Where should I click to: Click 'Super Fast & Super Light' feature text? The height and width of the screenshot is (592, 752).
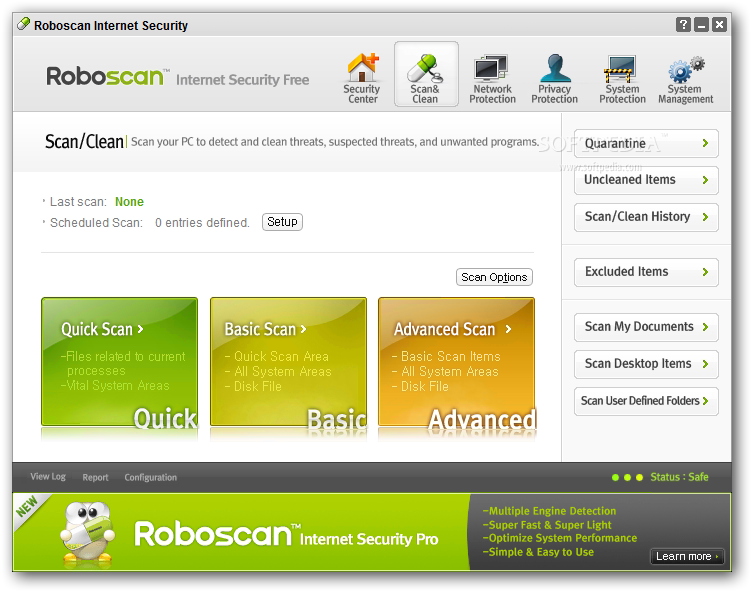pyautogui.click(x=547, y=525)
